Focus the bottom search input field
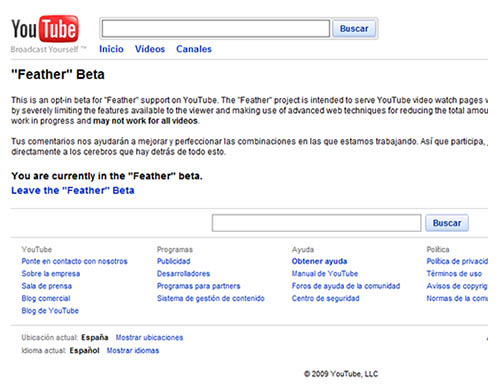Viewport: 500px width, 388px height. (317, 223)
